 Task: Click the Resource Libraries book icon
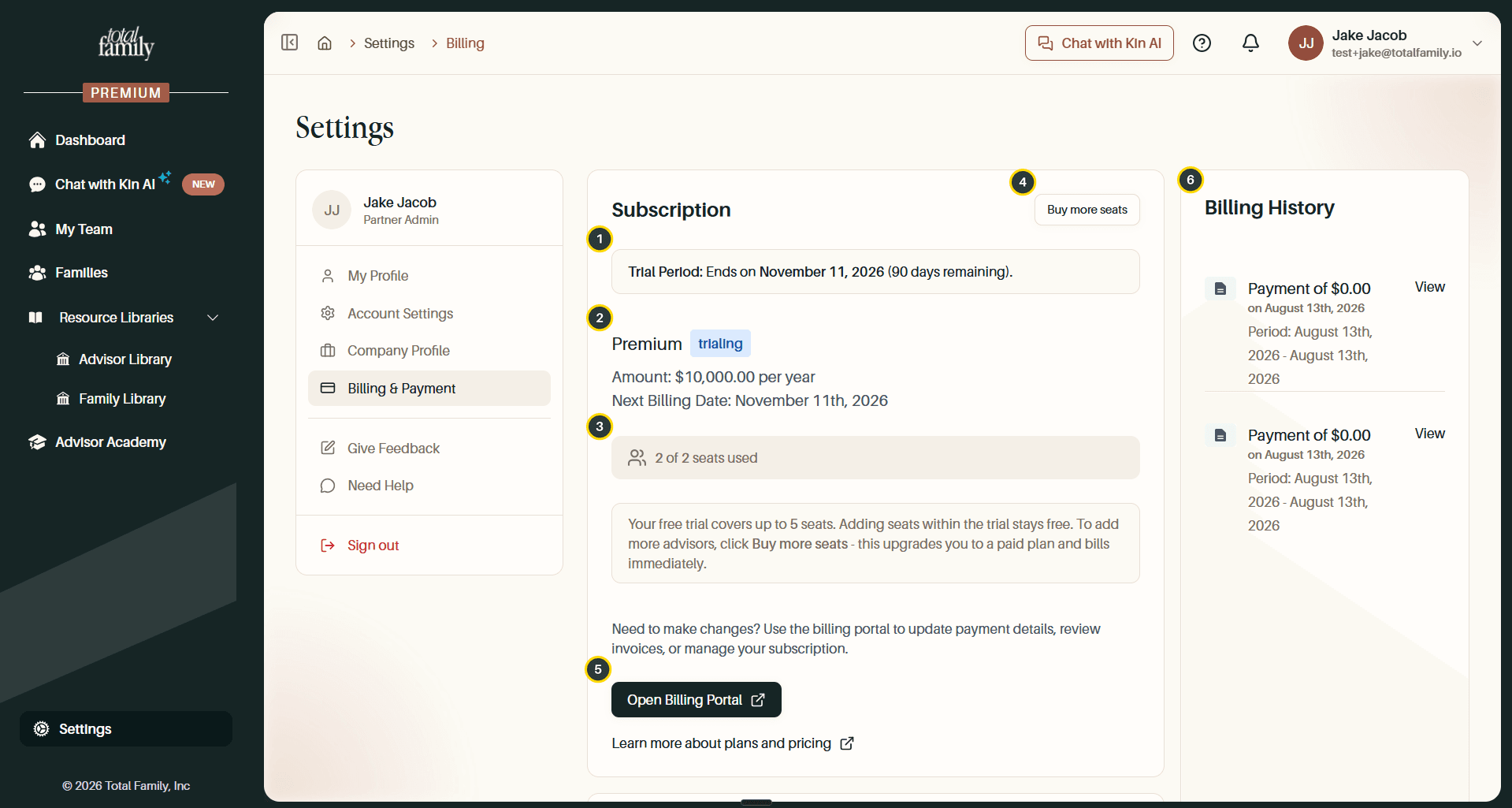click(x=35, y=318)
